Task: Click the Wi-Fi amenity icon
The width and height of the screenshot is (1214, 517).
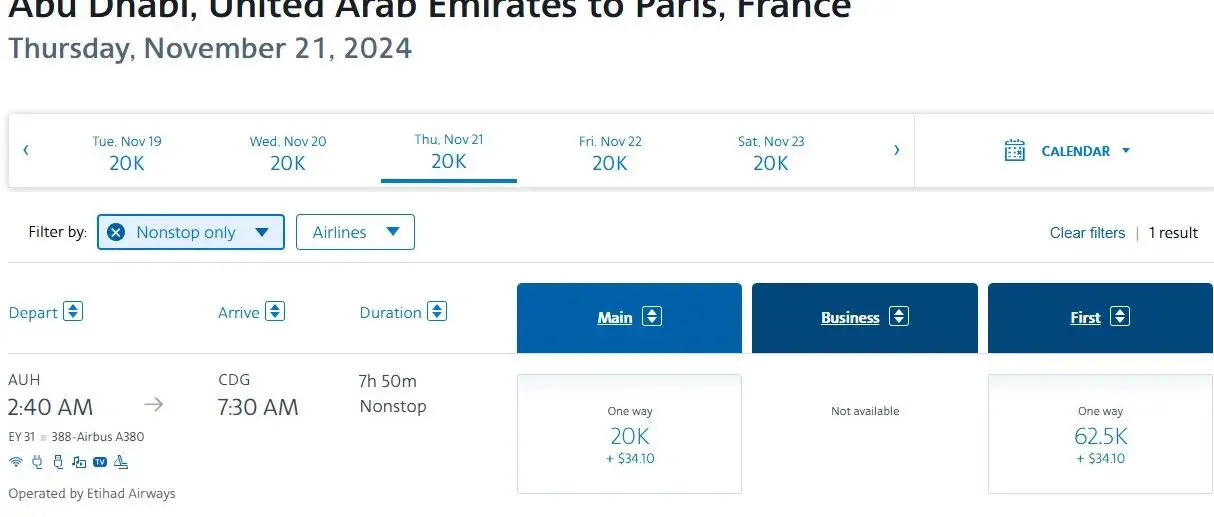Action: click(15, 462)
